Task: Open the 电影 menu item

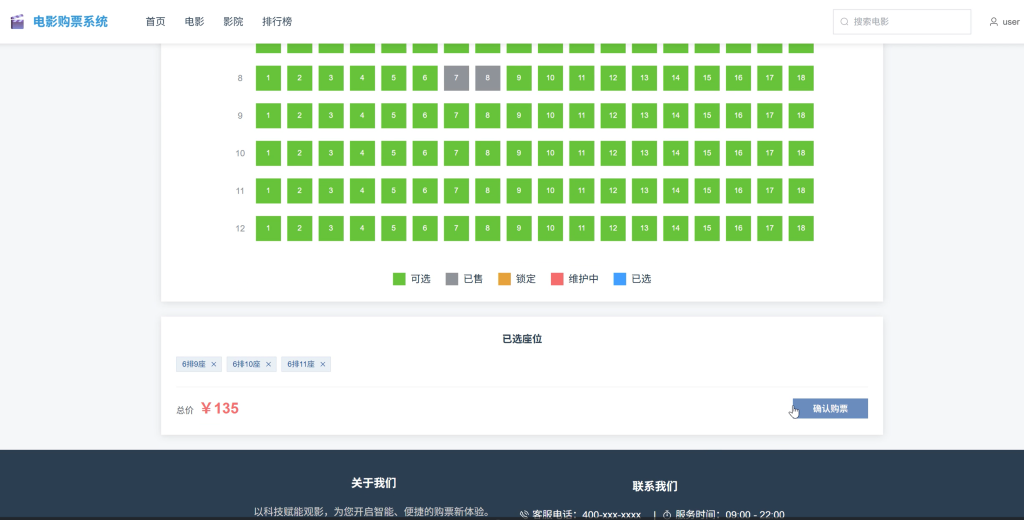Action: (x=195, y=22)
